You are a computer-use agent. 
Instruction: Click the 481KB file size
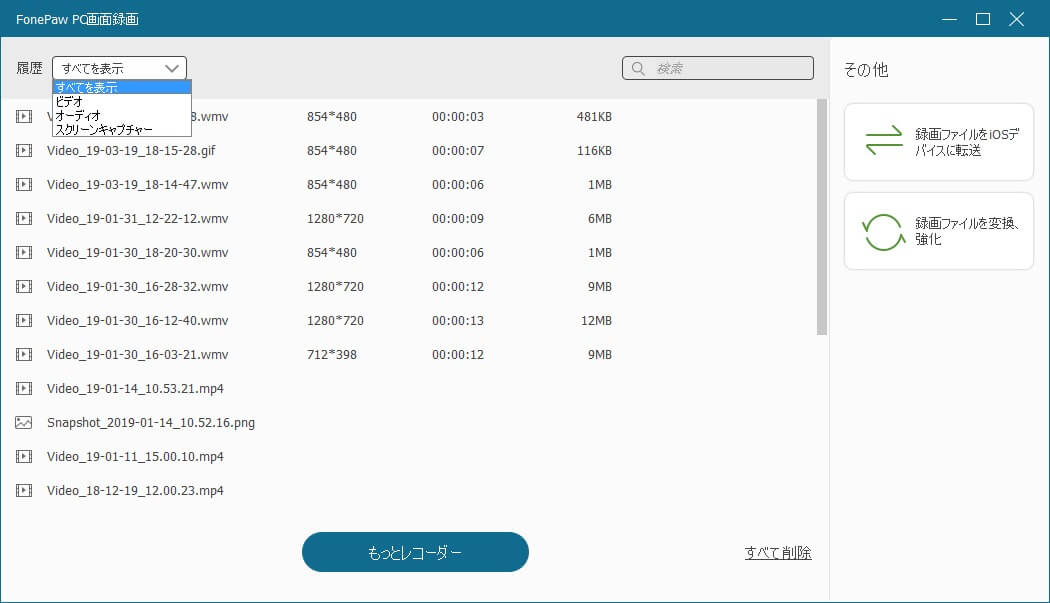click(x=595, y=117)
